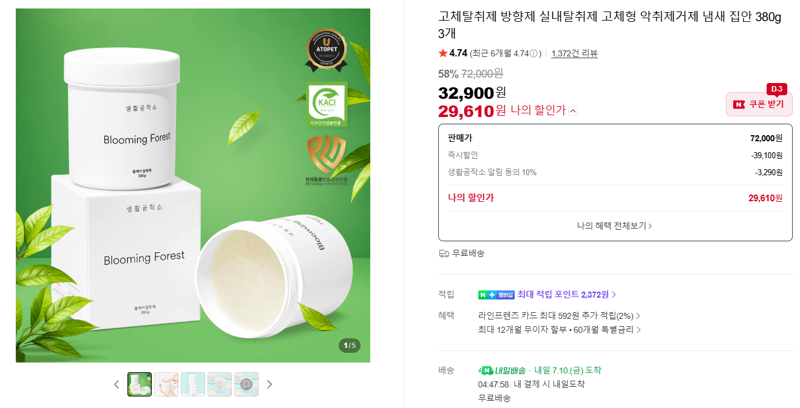Click the N+ 멤버십 membership badge icon

pyautogui.click(x=496, y=295)
